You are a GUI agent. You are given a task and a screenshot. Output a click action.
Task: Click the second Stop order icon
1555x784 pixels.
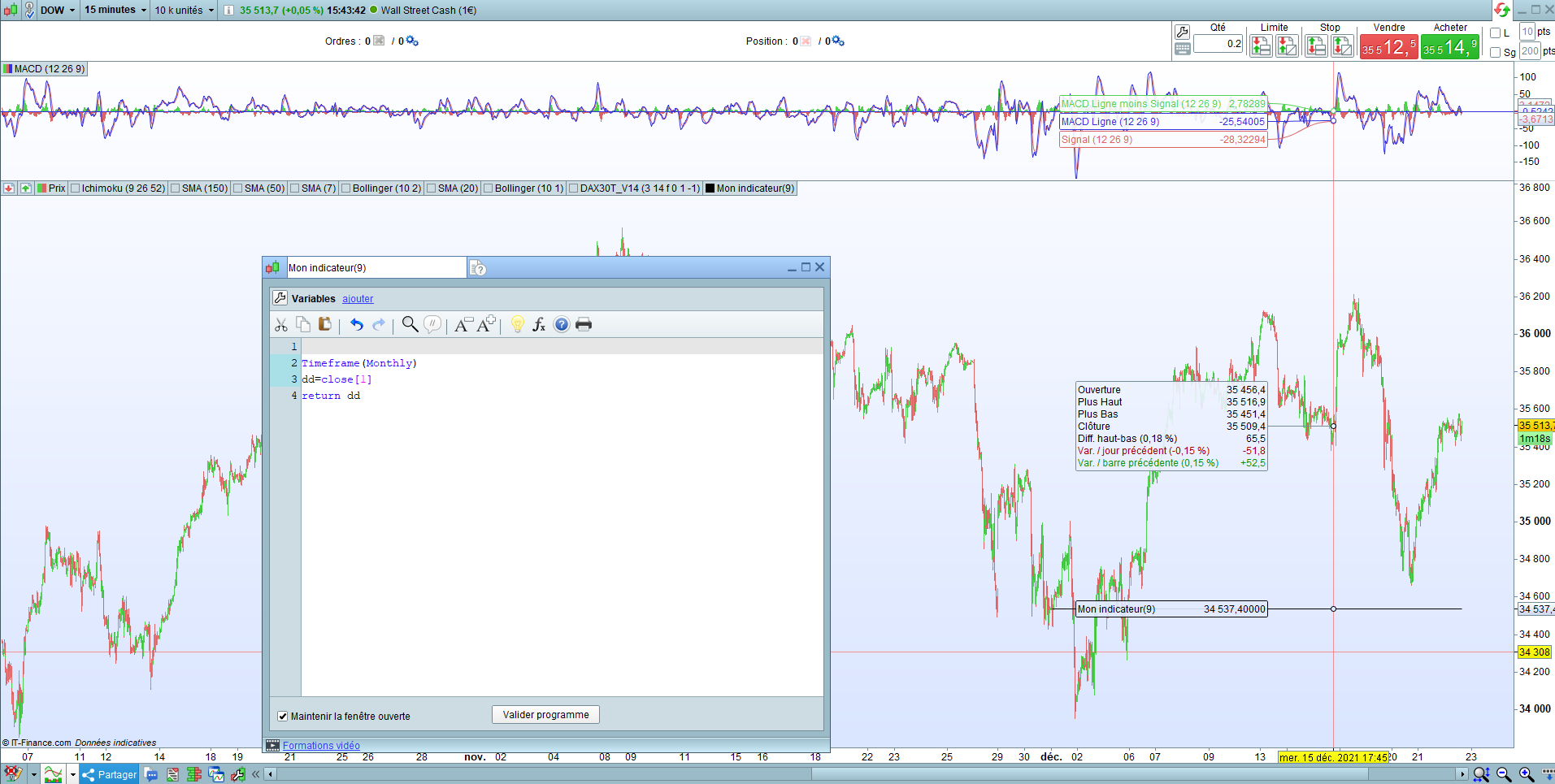[1343, 46]
